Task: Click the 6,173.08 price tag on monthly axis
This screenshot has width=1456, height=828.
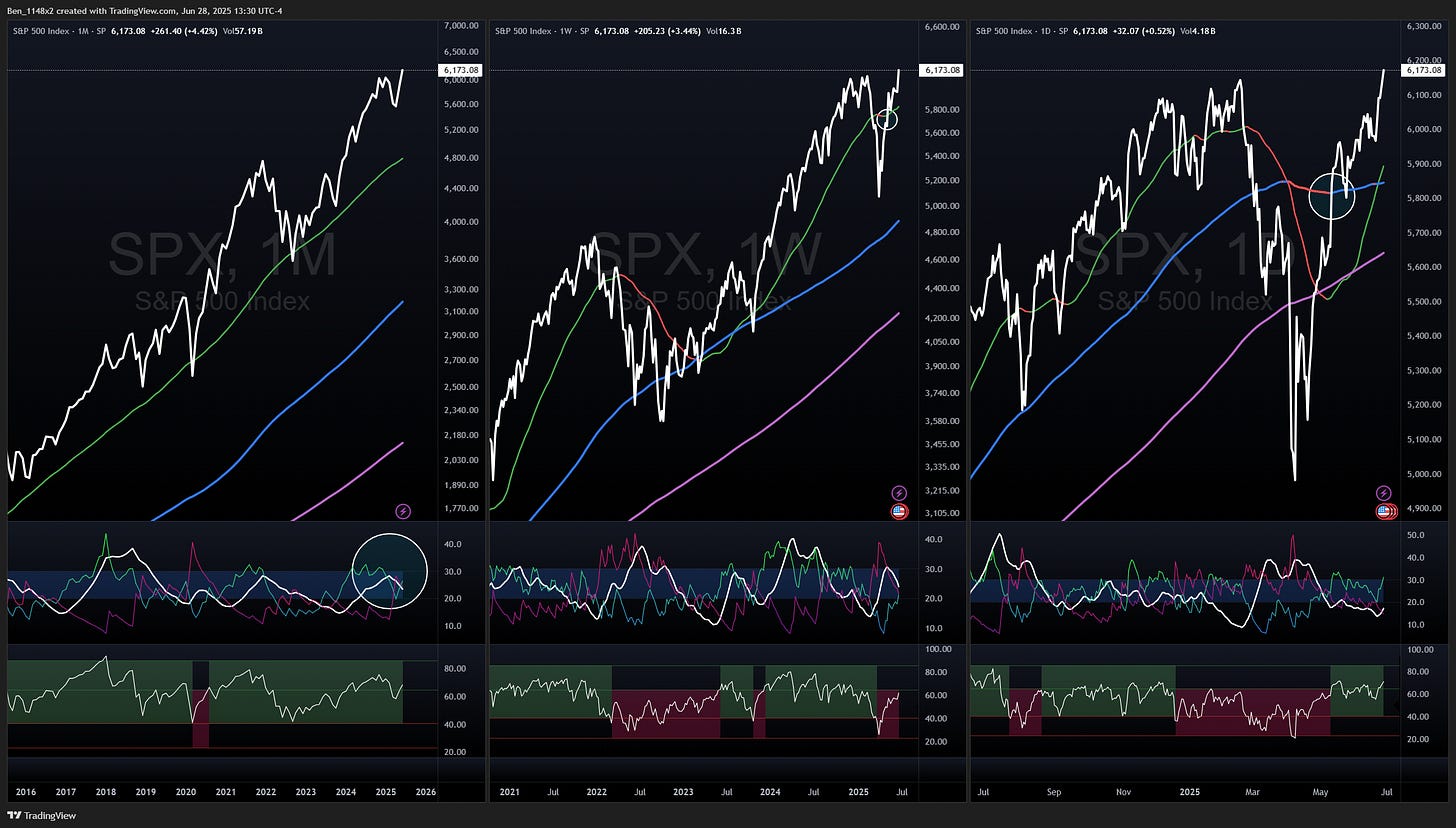Action: point(459,70)
